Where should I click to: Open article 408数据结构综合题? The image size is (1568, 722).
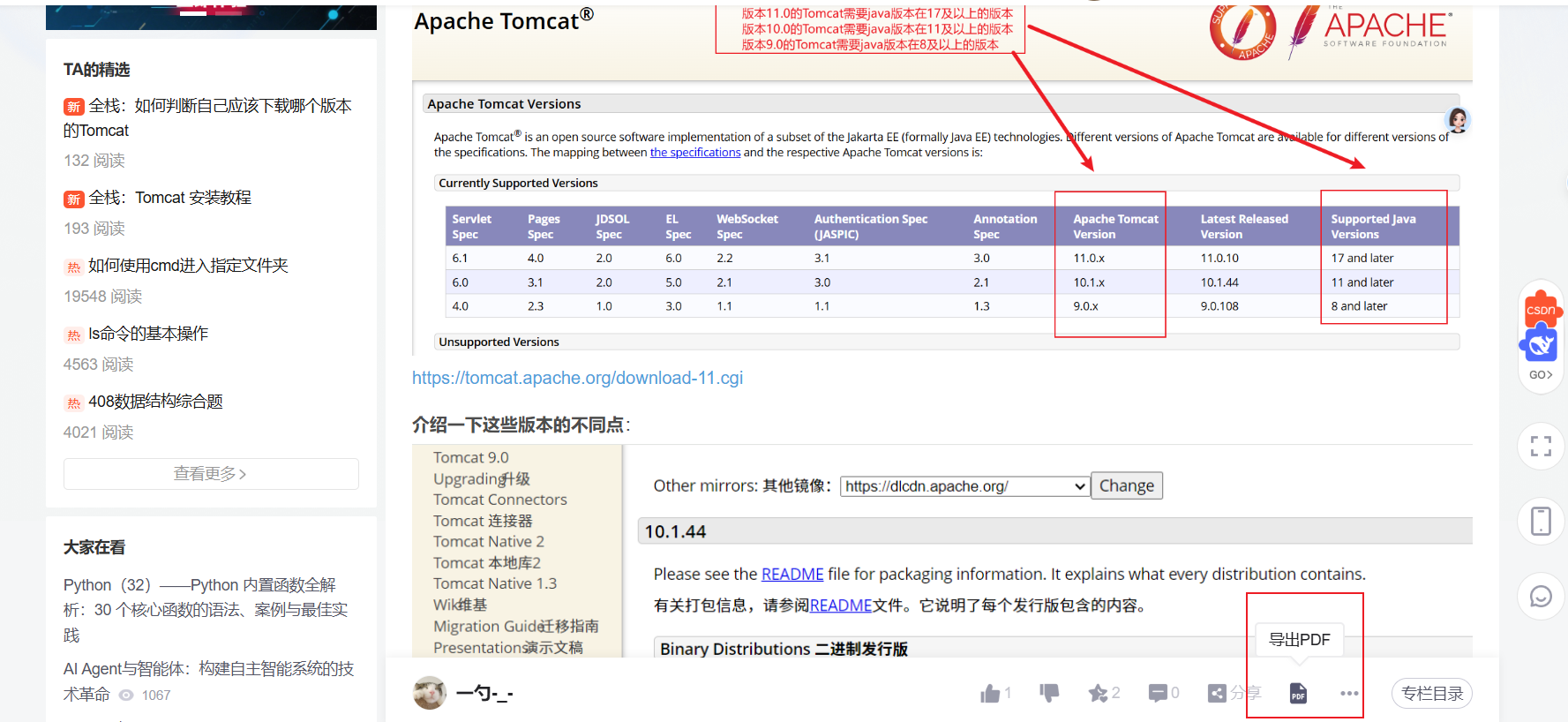coord(155,402)
